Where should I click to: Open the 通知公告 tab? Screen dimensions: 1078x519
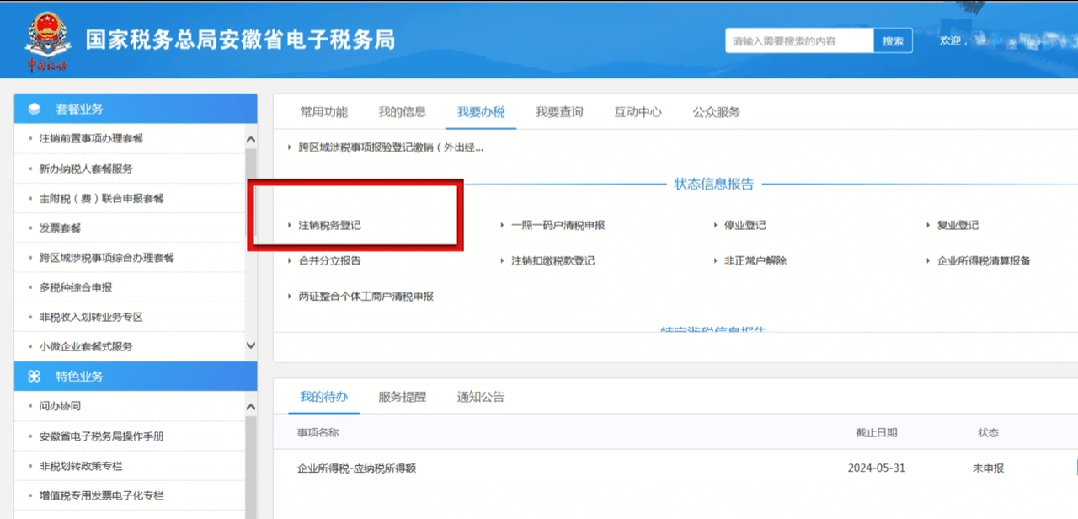coord(480,397)
